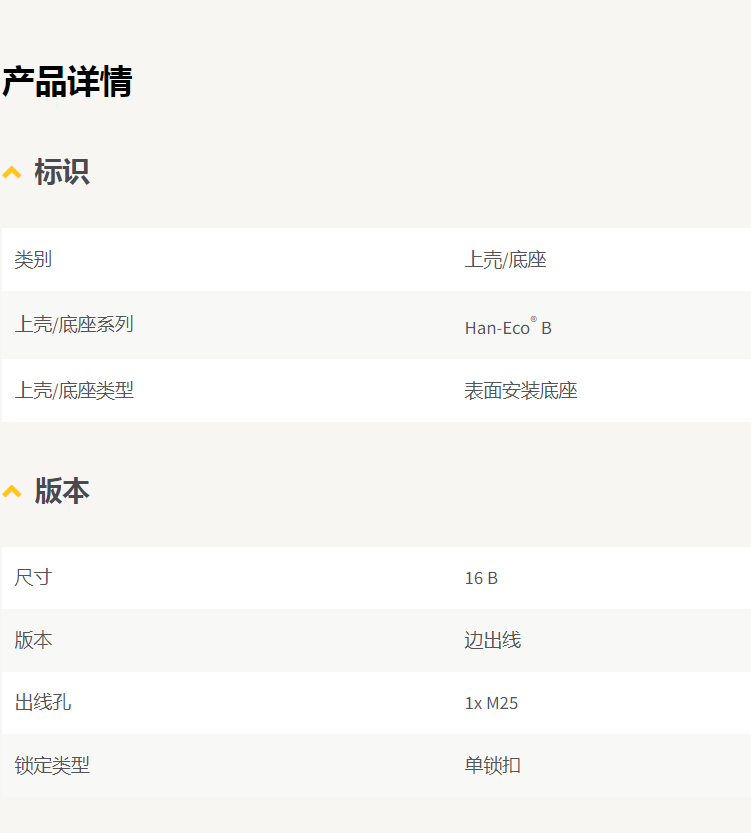Image resolution: width=751 pixels, height=833 pixels.
Task: Click the 产品详情 page title
Action: tap(67, 81)
